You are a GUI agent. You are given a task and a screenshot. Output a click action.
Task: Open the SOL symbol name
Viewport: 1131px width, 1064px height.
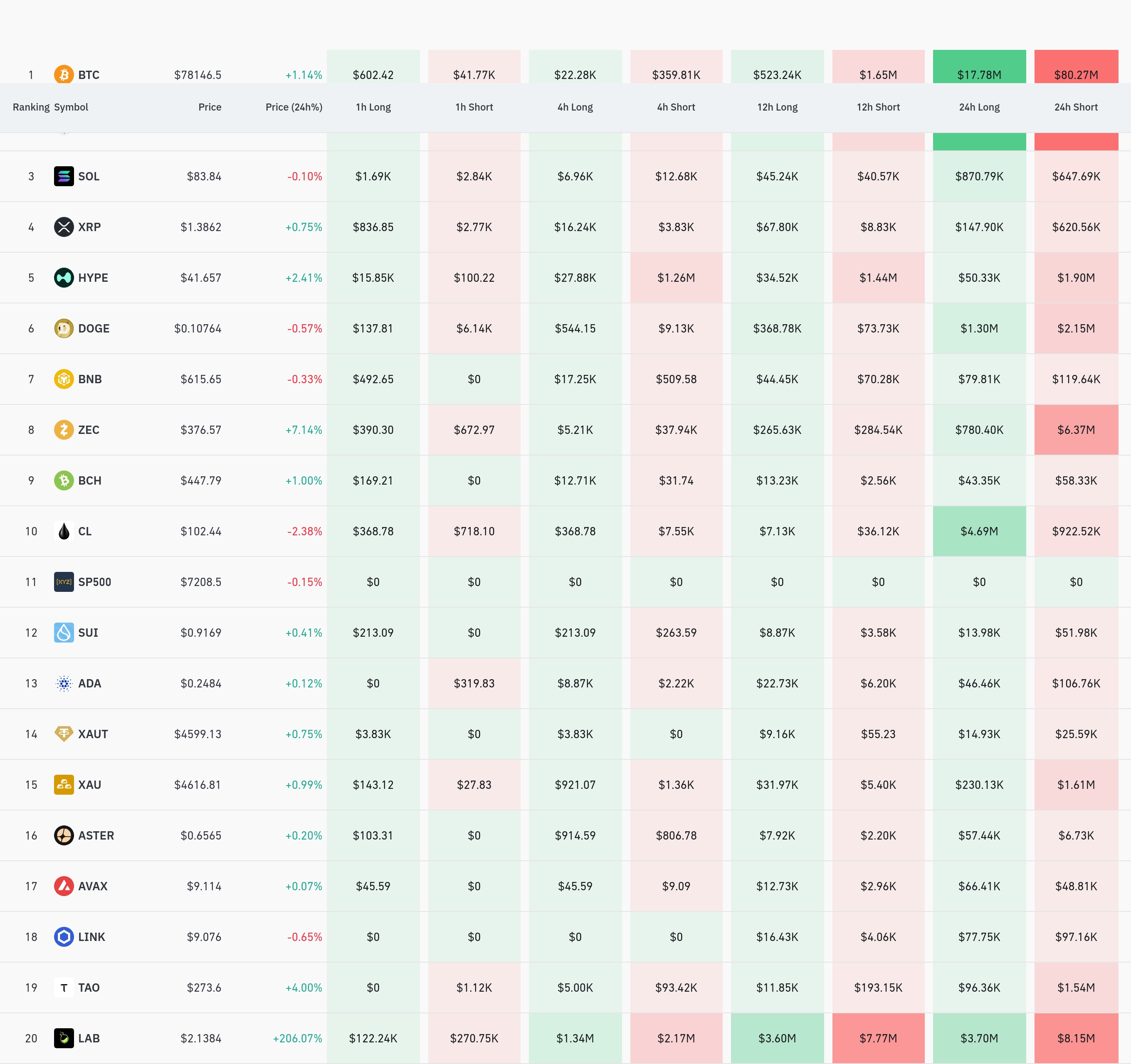point(89,176)
